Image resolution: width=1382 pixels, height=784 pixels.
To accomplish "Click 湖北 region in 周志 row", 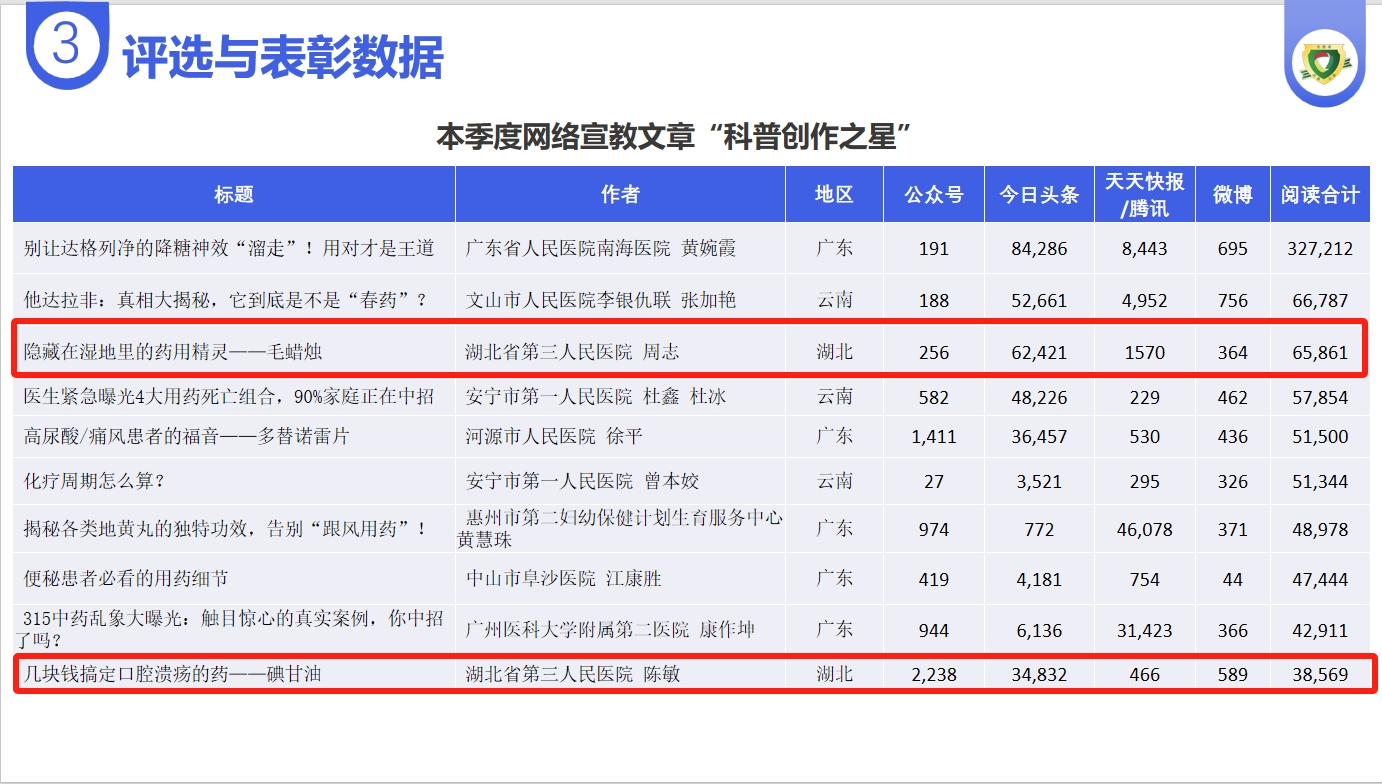I will click(x=834, y=352).
